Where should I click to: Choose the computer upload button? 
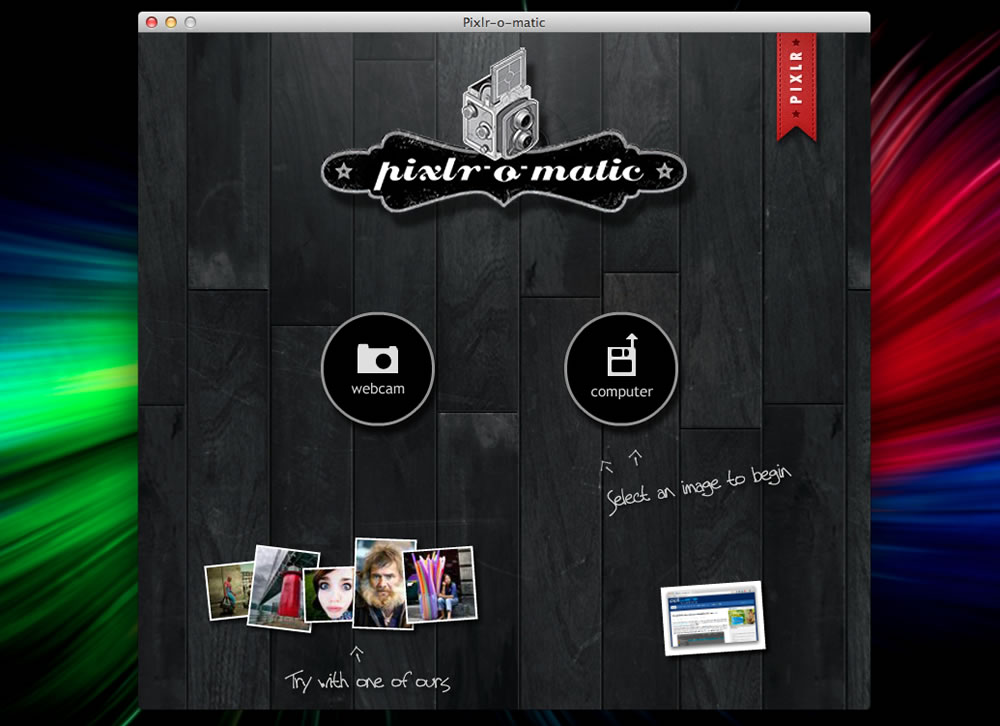coord(621,369)
